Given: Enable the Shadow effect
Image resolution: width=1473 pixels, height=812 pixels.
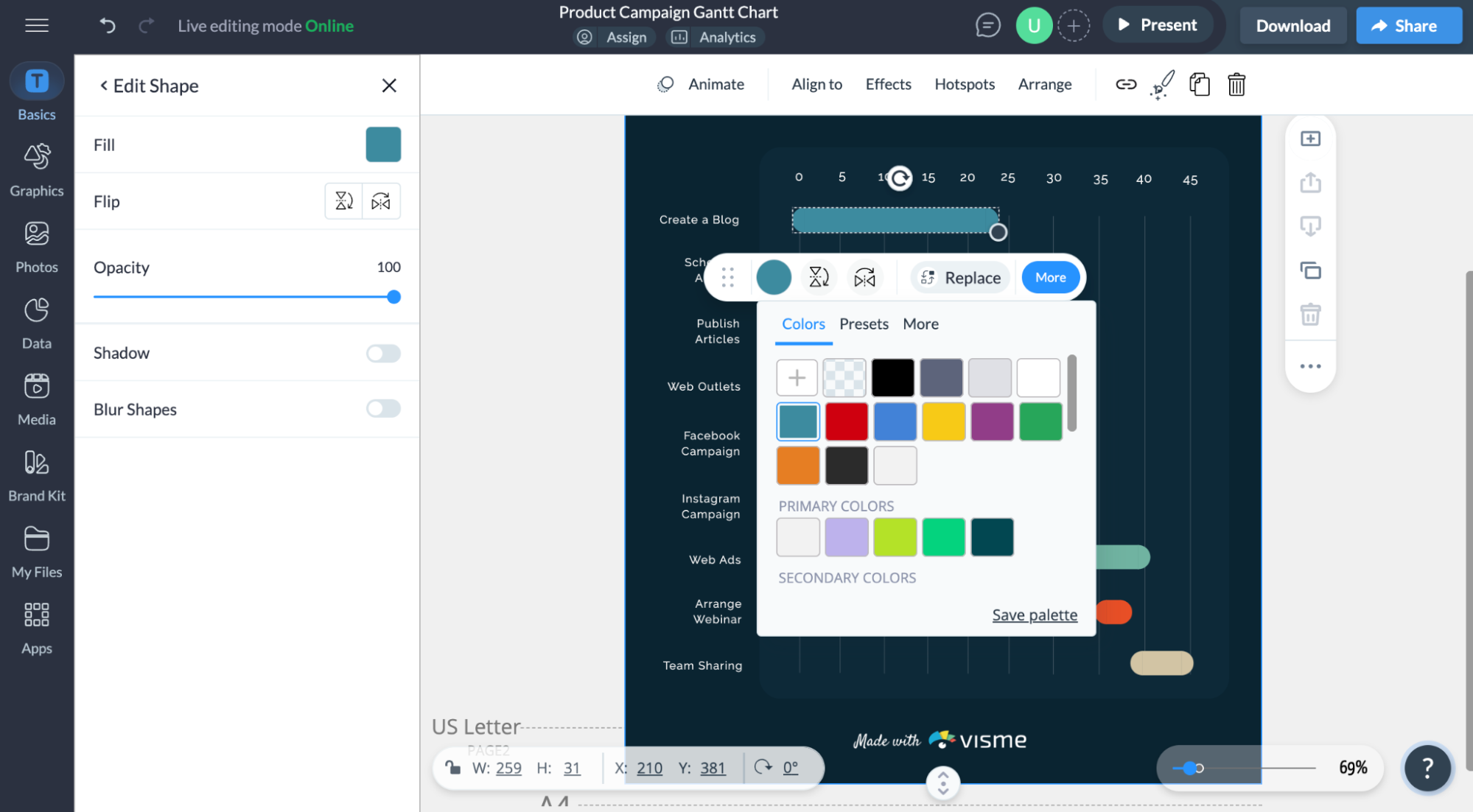Looking at the screenshot, I should (382, 353).
